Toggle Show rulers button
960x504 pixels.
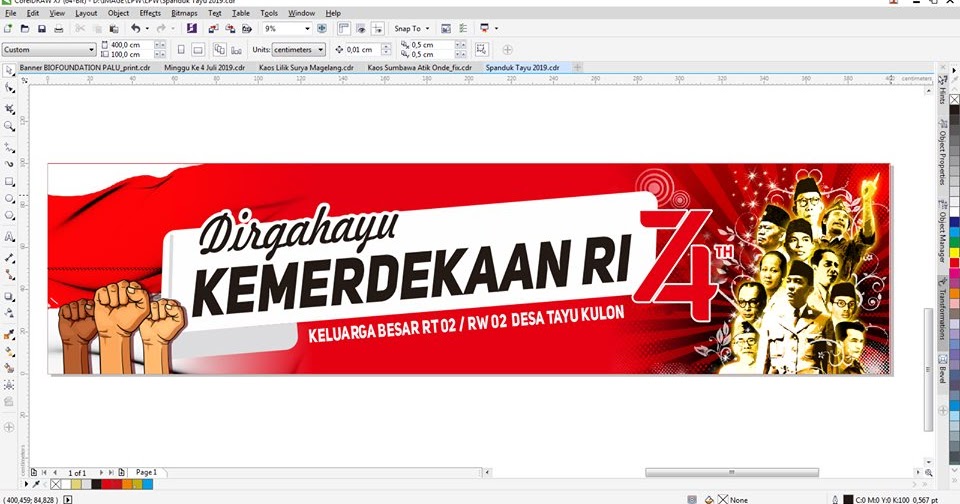tap(343, 28)
